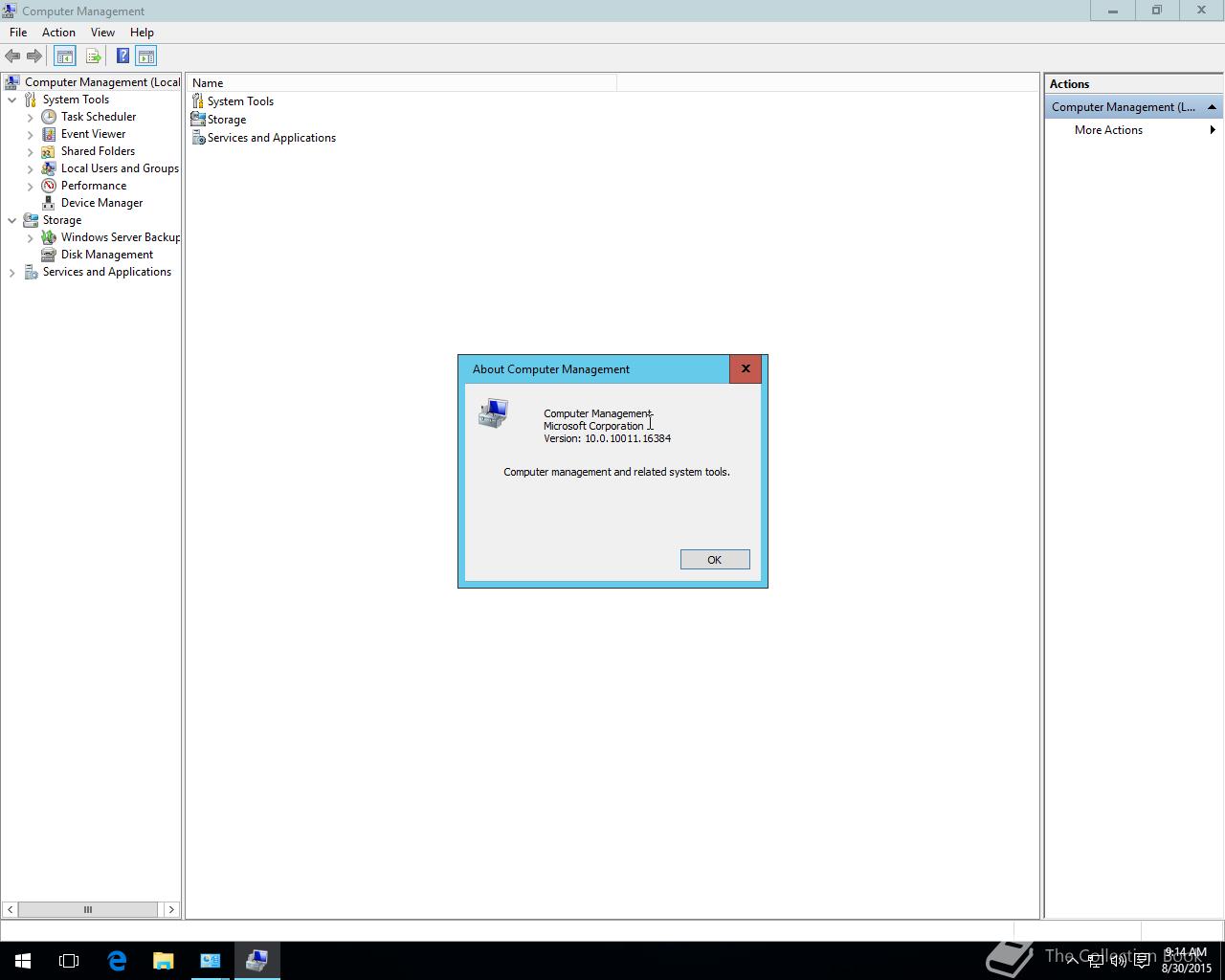Image resolution: width=1225 pixels, height=980 pixels.
Task: Select Disk Management label in tree
Action: click(107, 255)
